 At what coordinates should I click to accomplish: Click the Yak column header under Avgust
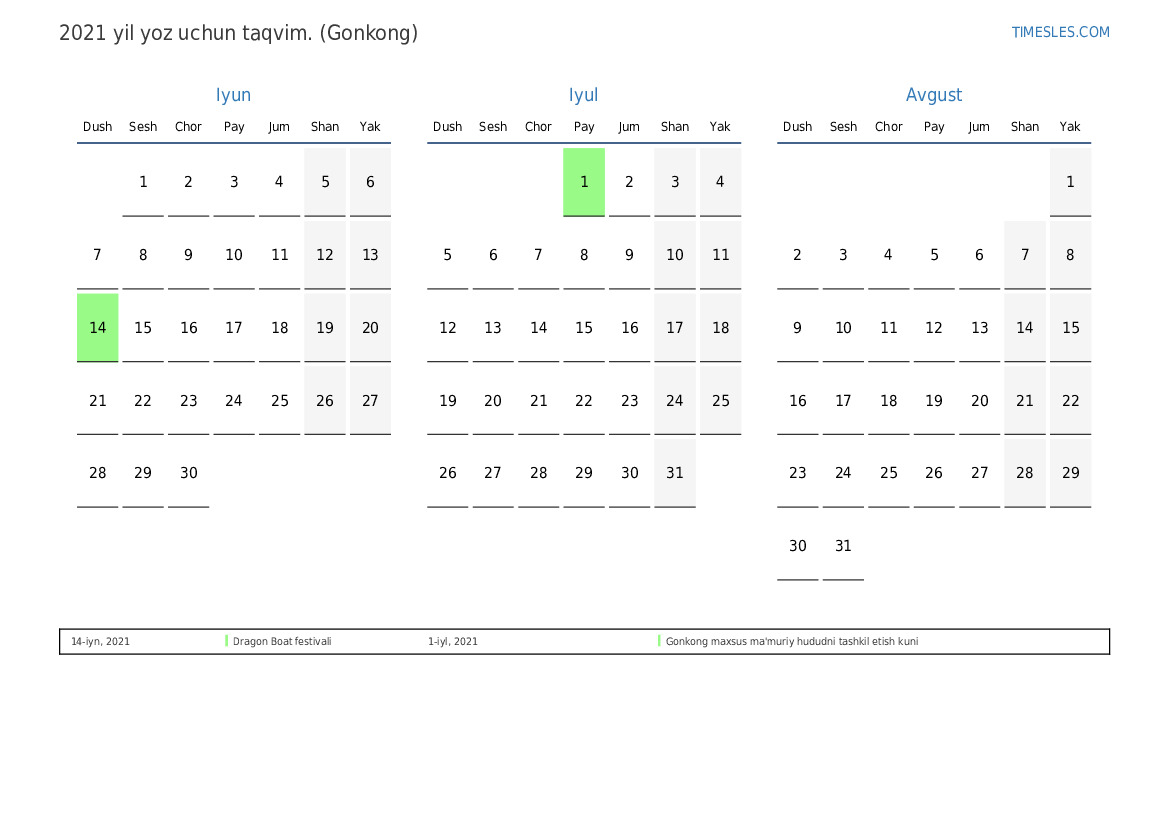tap(1070, 127)
